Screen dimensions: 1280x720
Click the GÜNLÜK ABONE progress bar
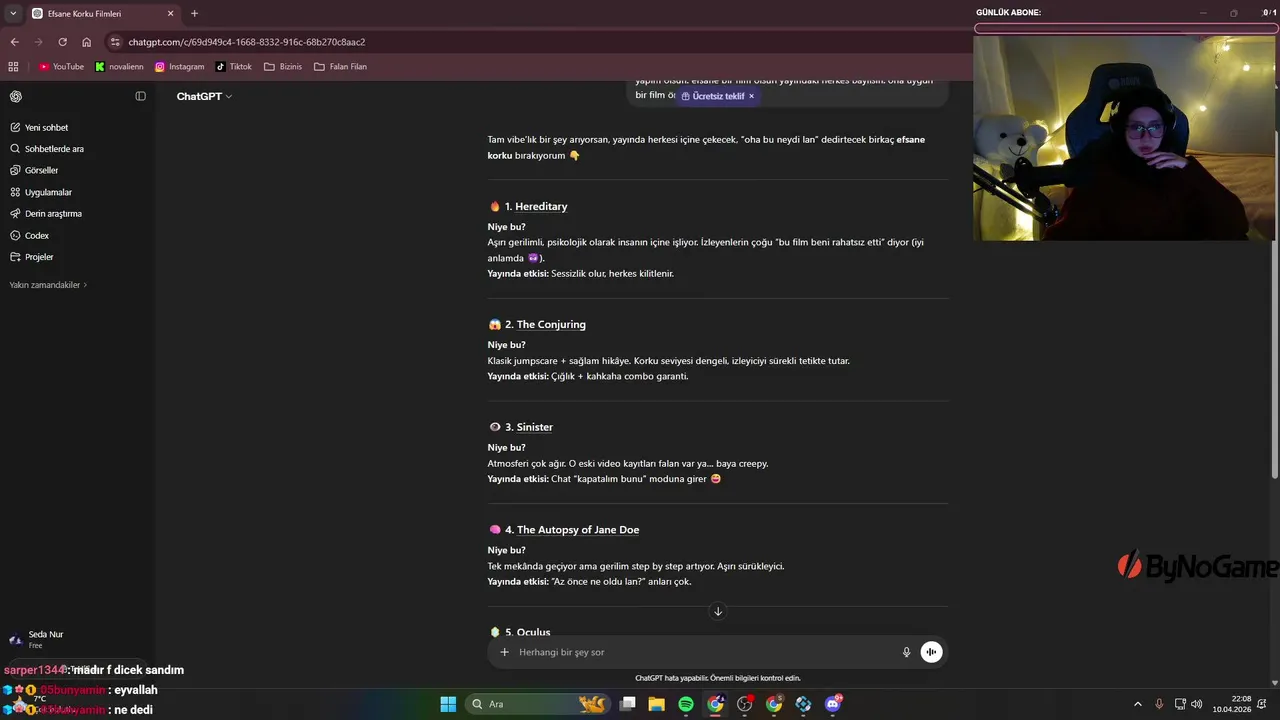(1126, 28)
